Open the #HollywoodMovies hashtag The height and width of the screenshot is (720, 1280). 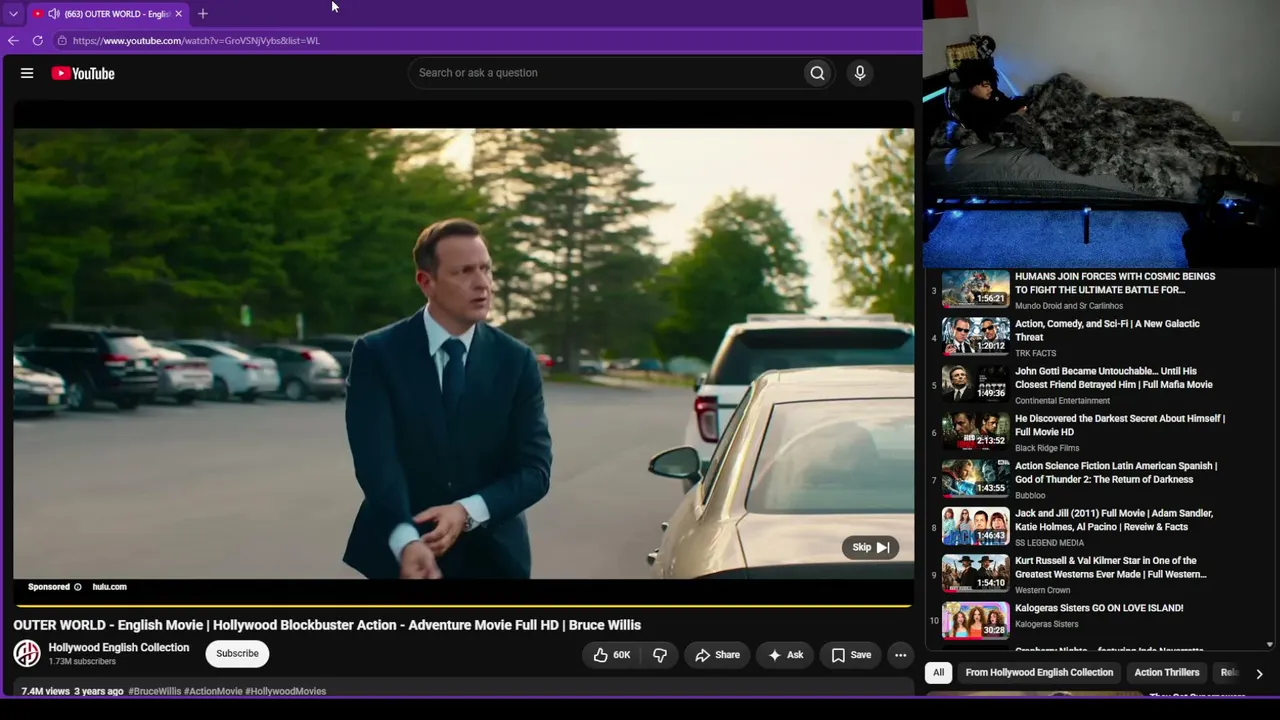285,691
